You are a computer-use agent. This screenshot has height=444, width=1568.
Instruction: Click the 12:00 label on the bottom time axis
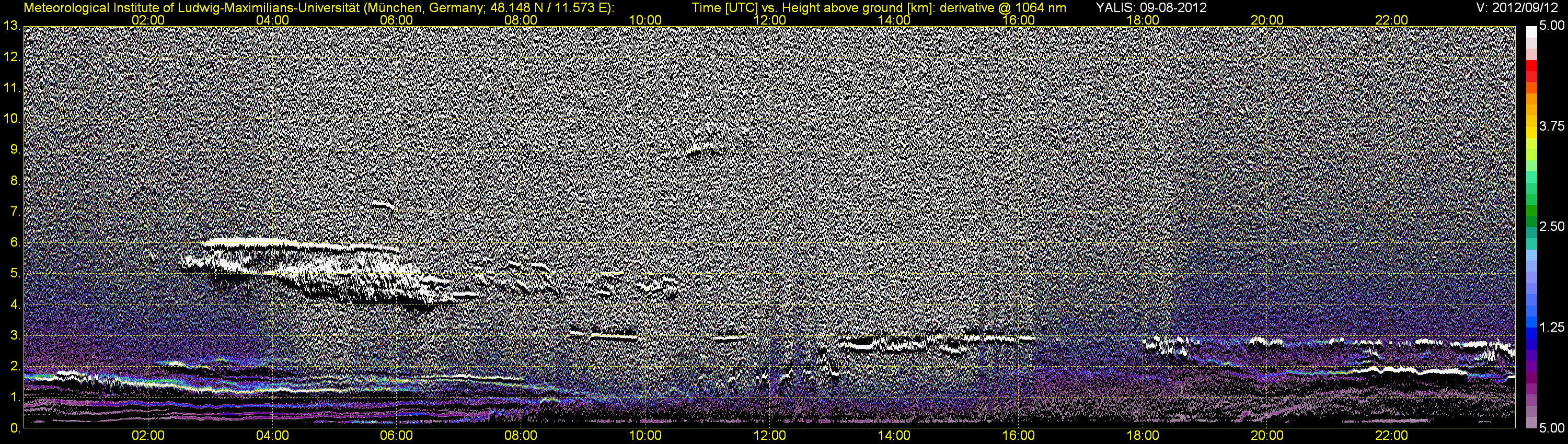pos(769,436)
